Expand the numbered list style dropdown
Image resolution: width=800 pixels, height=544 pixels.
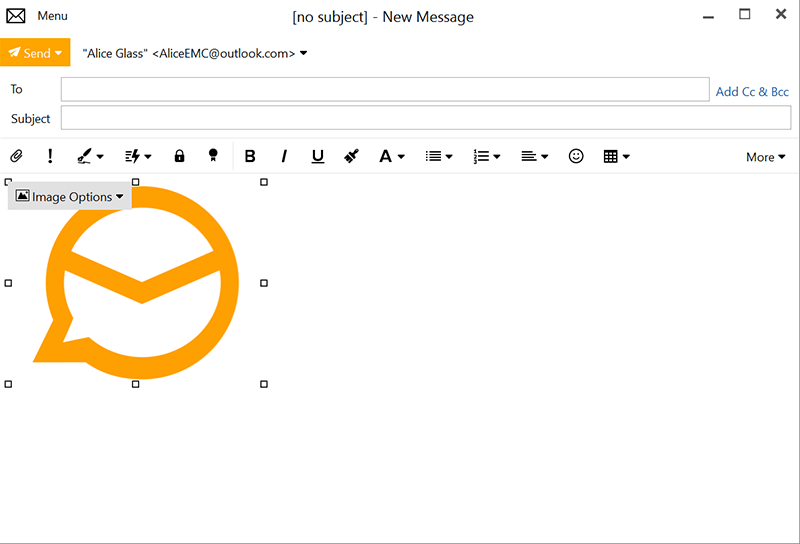coord(496,157)
